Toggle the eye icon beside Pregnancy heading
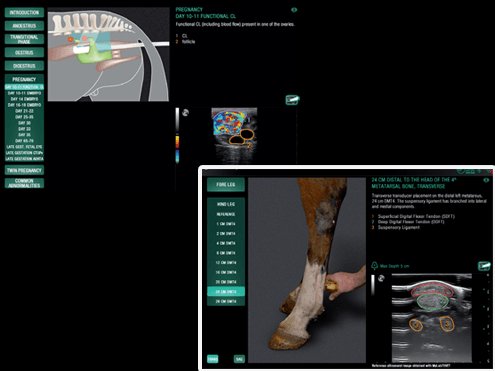Screen dimensions: 495x371 (294, 10)
